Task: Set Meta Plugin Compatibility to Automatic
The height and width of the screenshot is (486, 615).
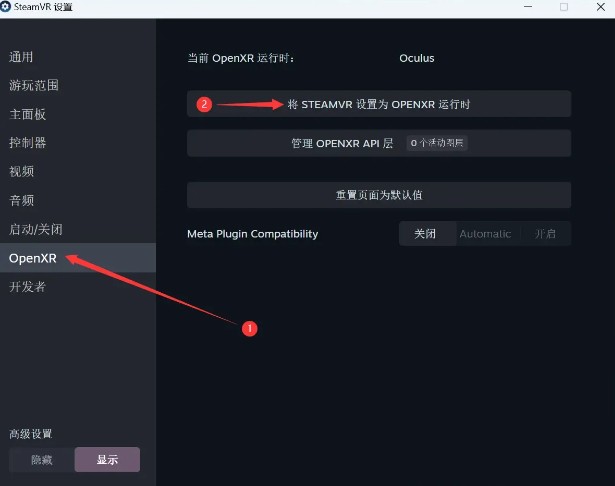Action: [486, 234]
